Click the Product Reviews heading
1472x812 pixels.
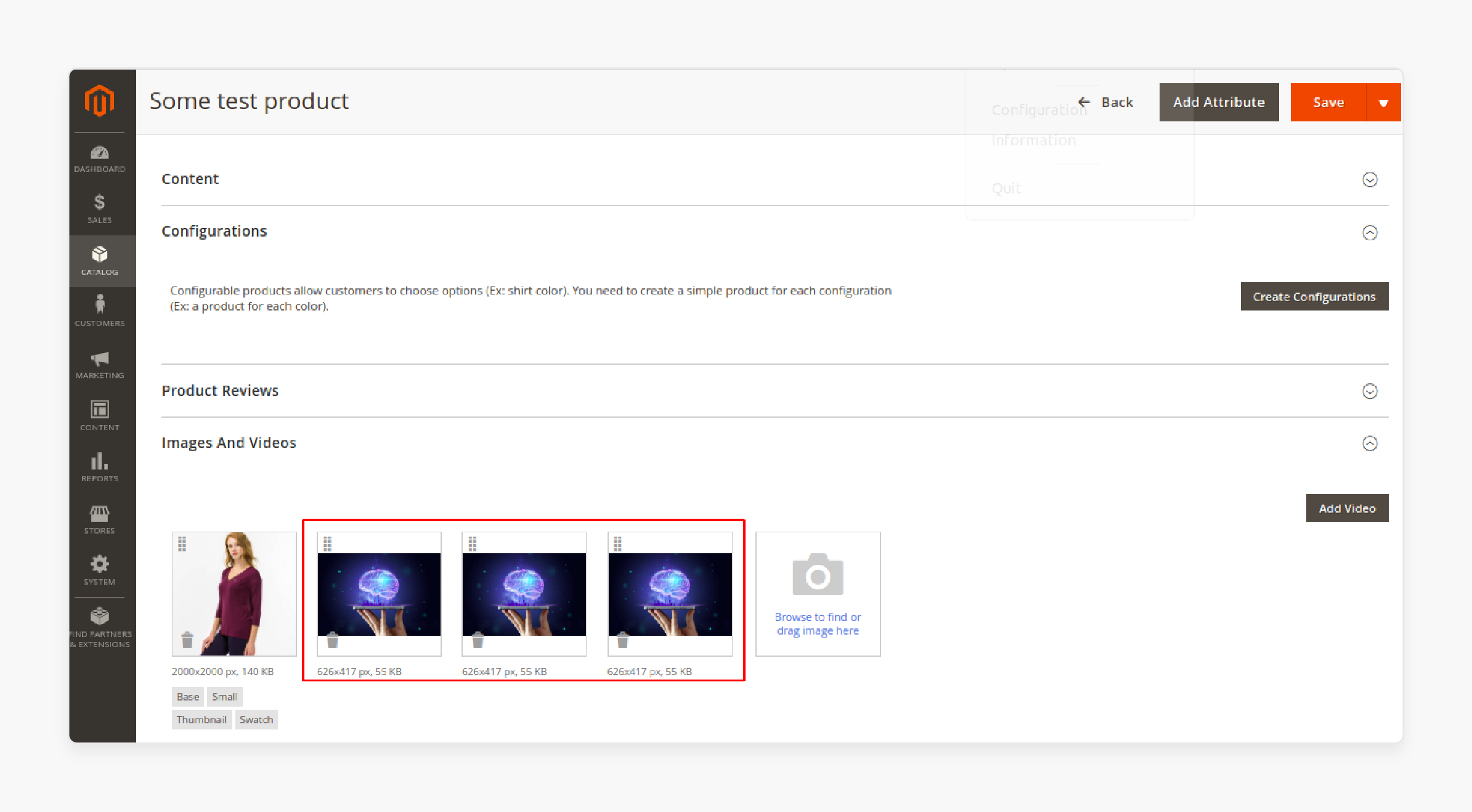pos(220,391)
